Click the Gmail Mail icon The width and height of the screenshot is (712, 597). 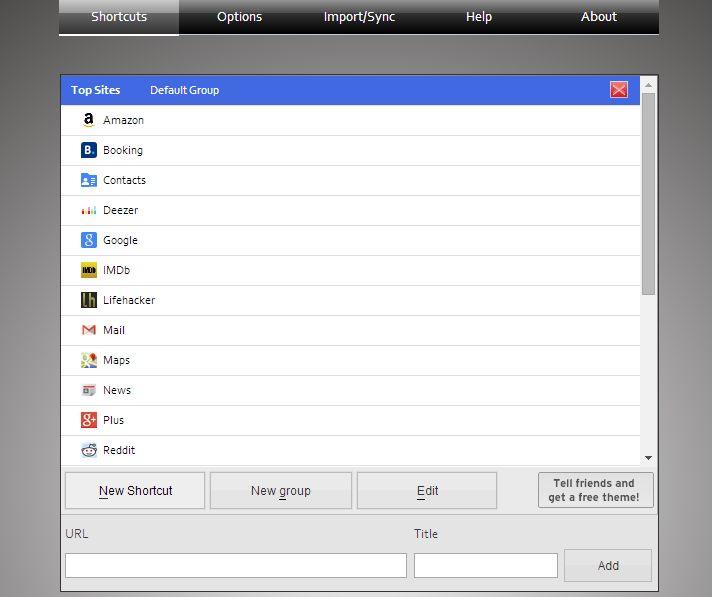(x=89, y=330)
